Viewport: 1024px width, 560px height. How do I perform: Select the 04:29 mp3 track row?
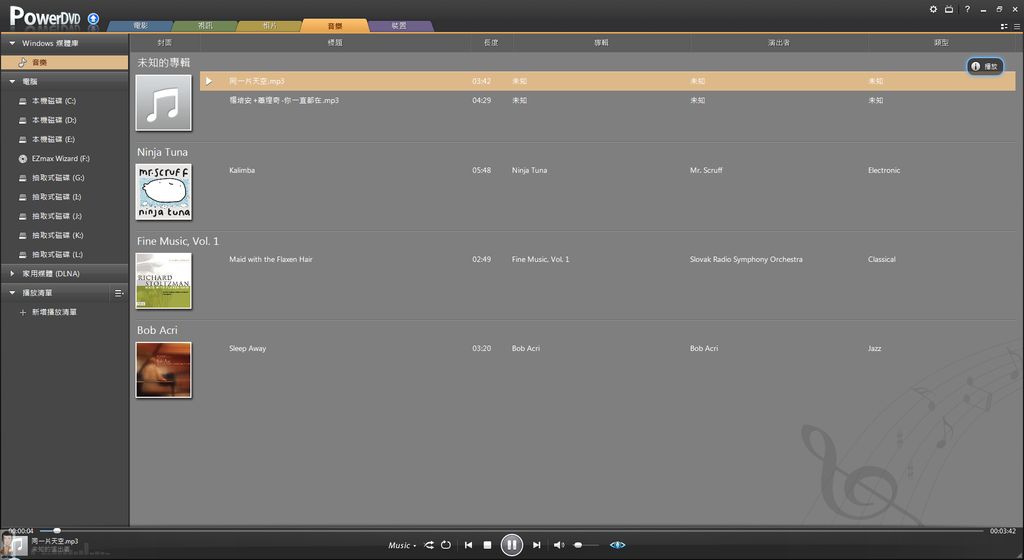coord(607,101)
